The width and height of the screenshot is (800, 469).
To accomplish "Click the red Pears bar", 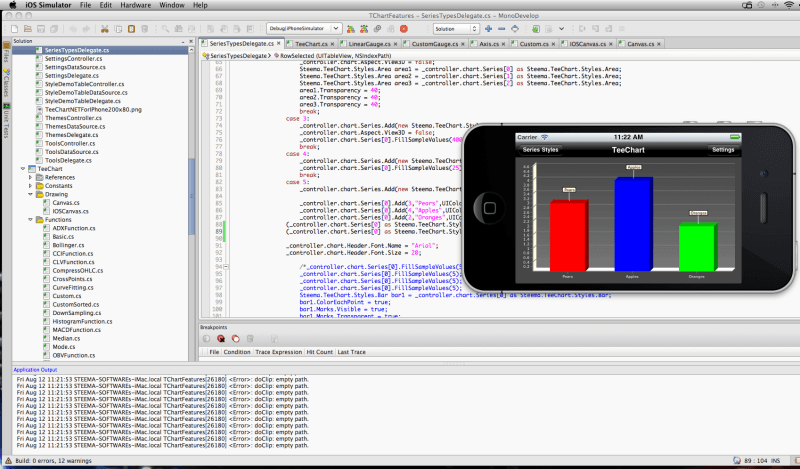I will click(568, 236).
